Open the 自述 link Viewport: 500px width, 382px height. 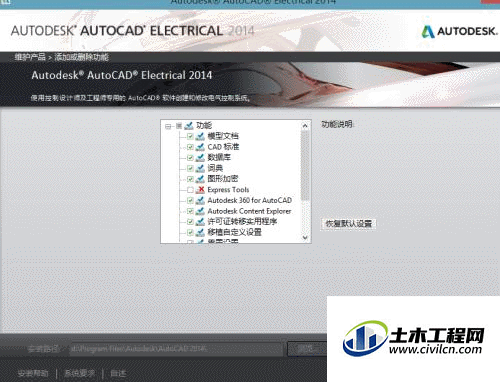pyautogui.click(x=118, y=373)
